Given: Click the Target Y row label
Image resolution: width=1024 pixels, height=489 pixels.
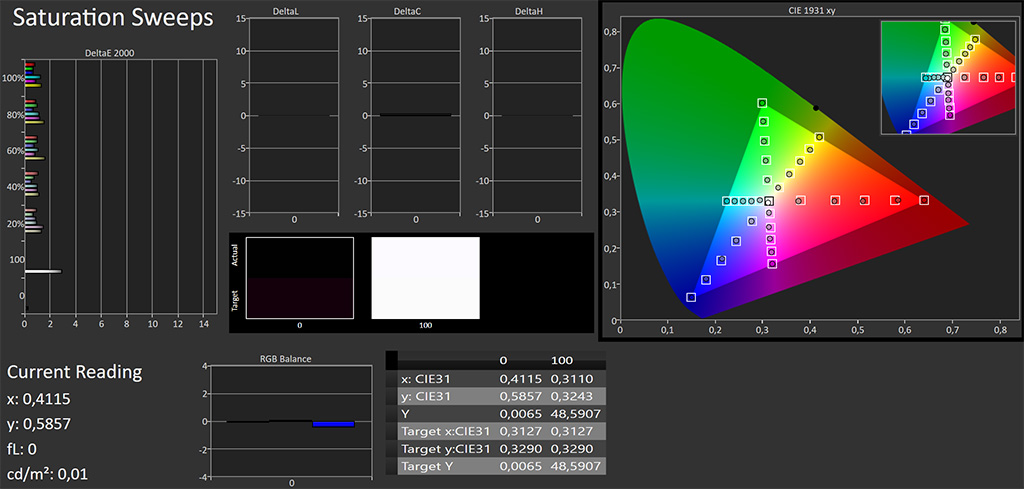Looking at the screenshot, I should [x=425, y=466].
